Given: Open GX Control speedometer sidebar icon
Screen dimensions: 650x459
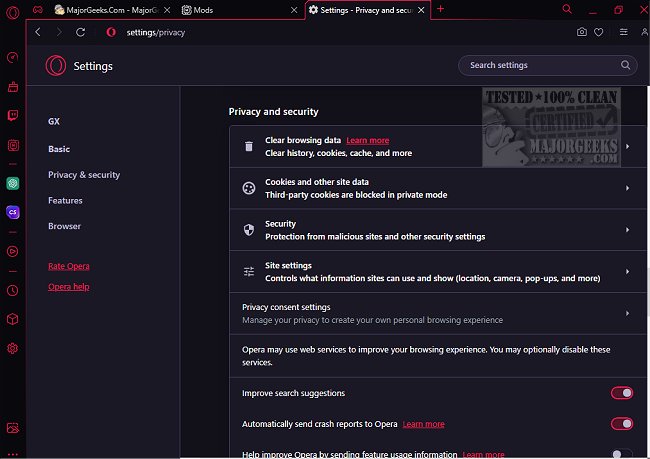Looking at the screenshot, I should click(x=13, y=57).
